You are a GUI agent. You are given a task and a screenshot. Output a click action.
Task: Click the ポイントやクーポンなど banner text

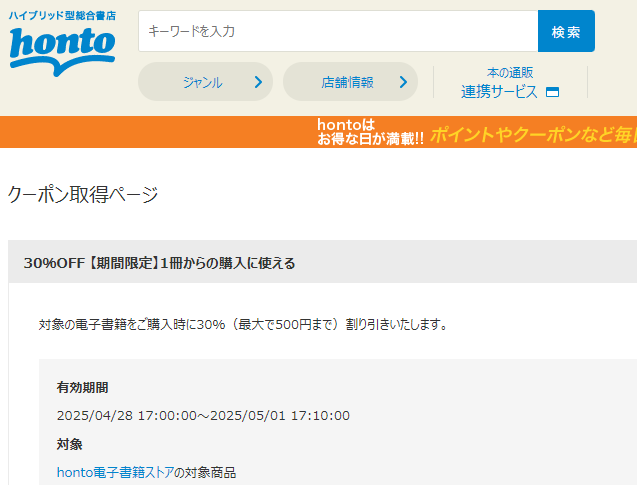[x=533, y=134]
